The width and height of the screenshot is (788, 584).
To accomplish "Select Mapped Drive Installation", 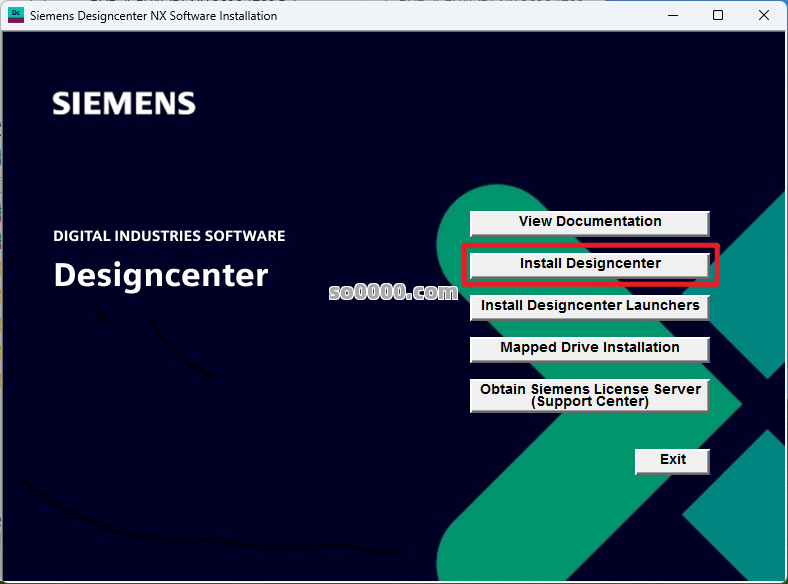I will tap(589, 349).
